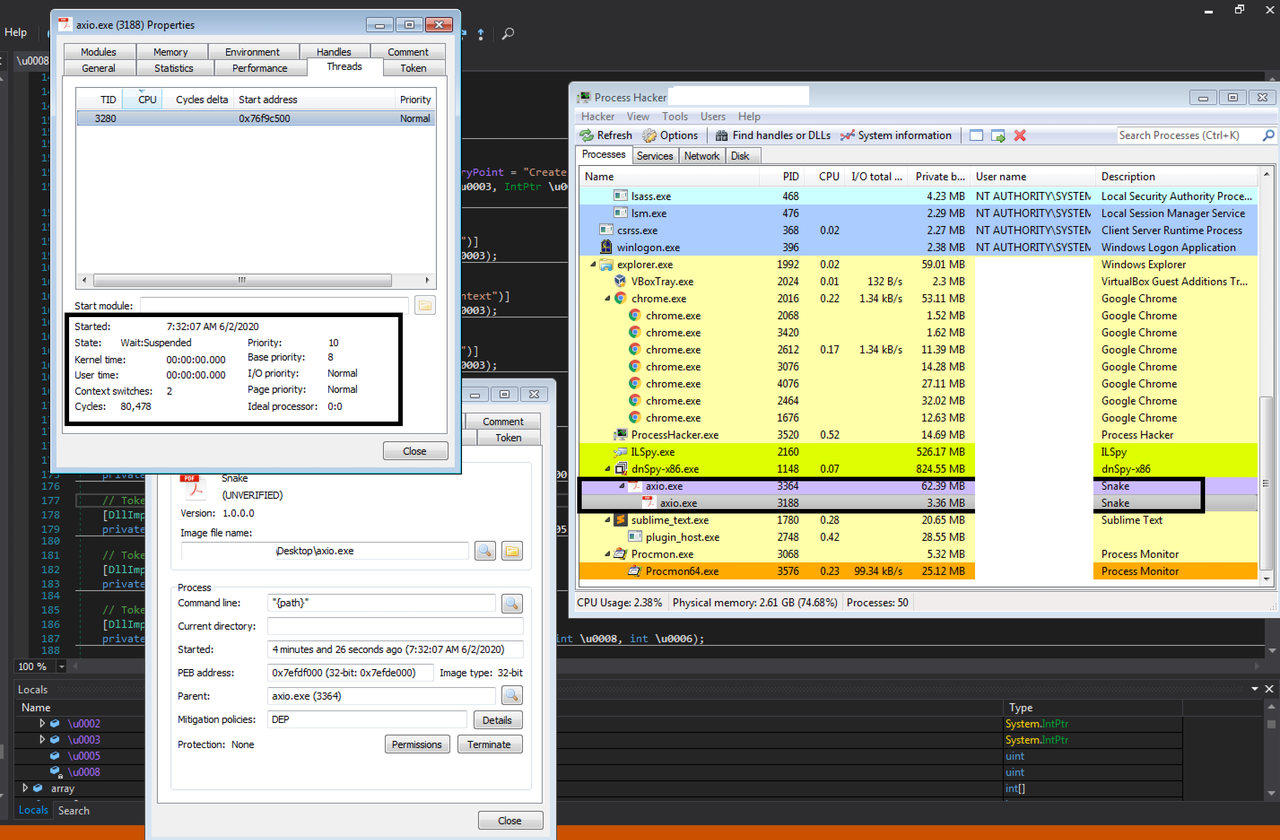Open the Network tab in Process Hacker
The image size is (1280, 840).
[702, 156]
